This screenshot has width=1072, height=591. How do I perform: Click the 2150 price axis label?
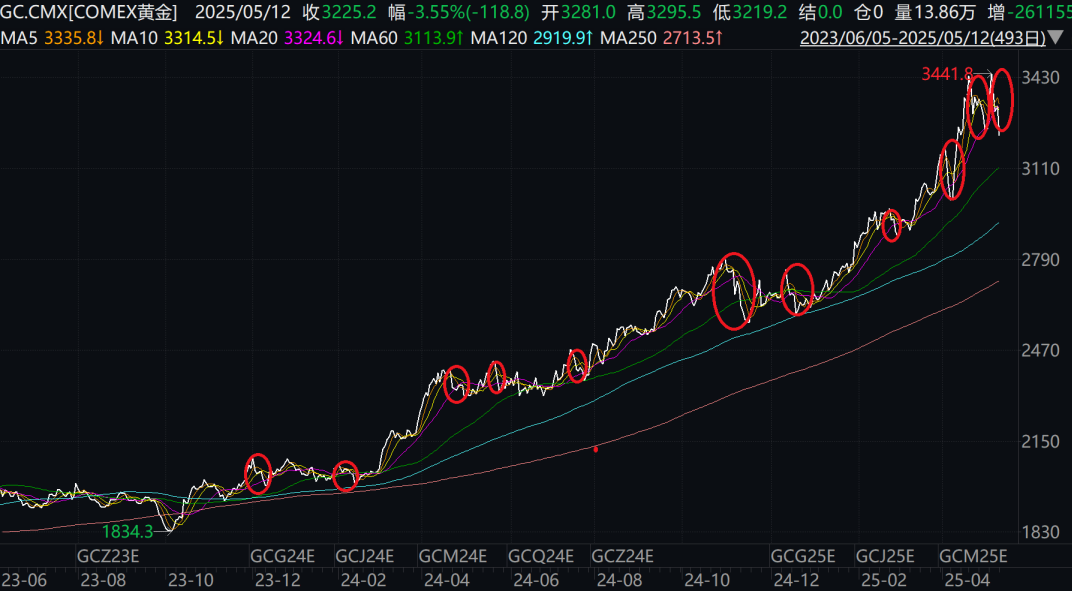coord(1041,441)
